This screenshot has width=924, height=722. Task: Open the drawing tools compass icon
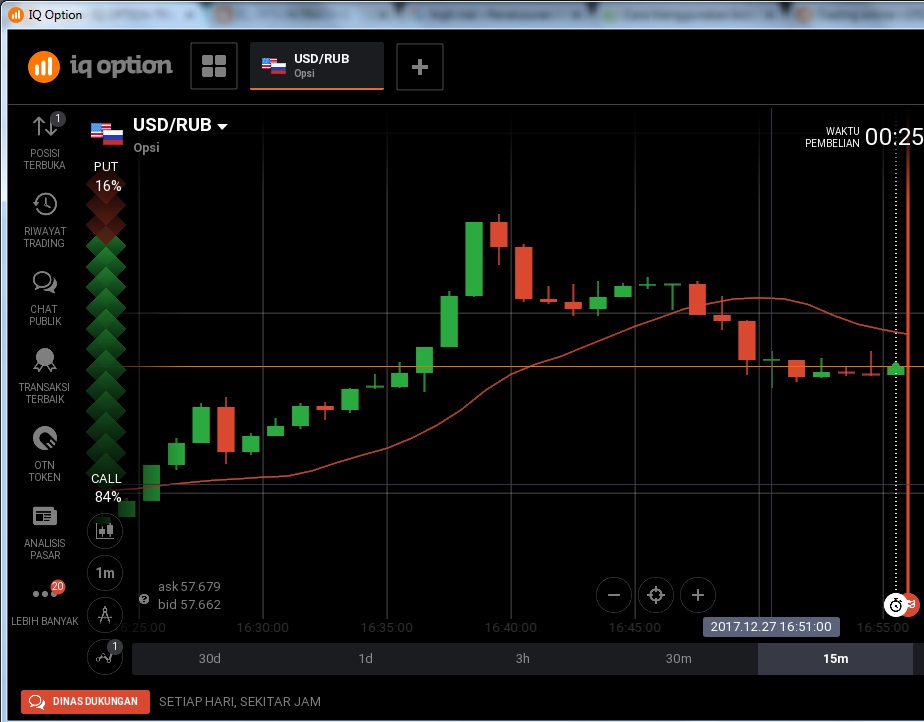(x=105, y=615)
